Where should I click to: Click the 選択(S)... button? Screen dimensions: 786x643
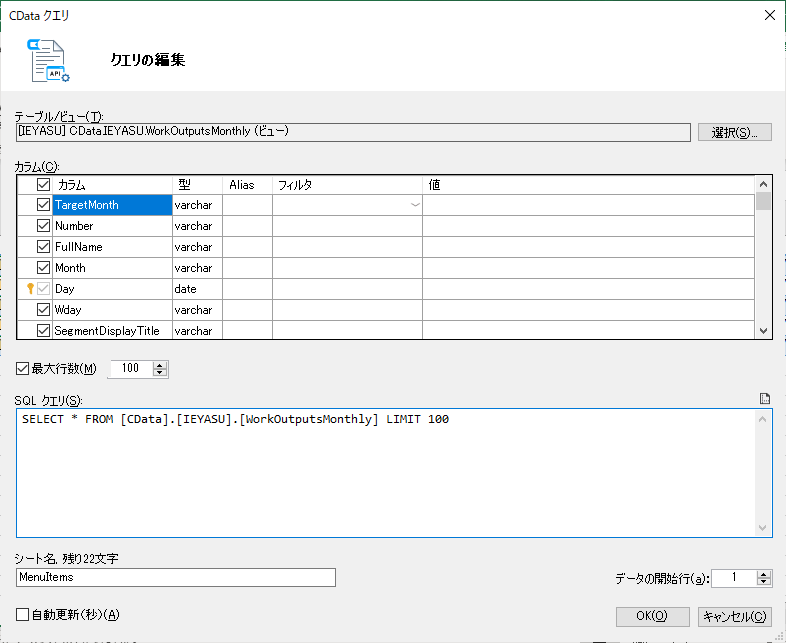pyautogui.click(x=734, y=132)
